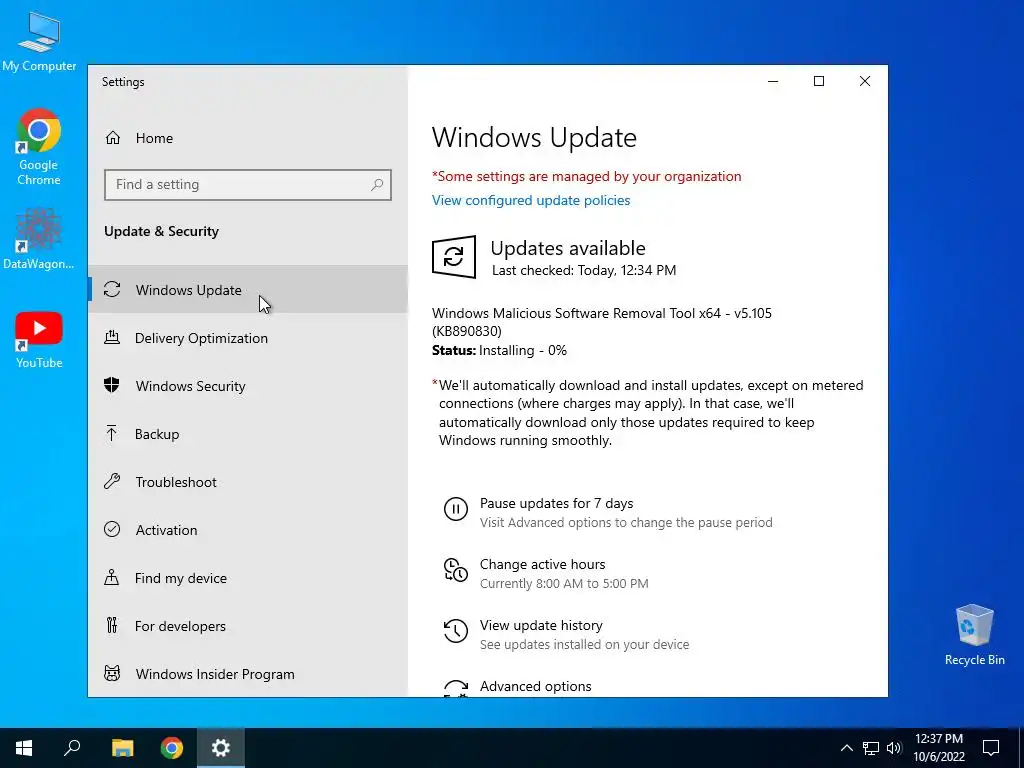Open the notification Action Center icon
This screenshot has height=768, width=1024.
tap(991, 748)
